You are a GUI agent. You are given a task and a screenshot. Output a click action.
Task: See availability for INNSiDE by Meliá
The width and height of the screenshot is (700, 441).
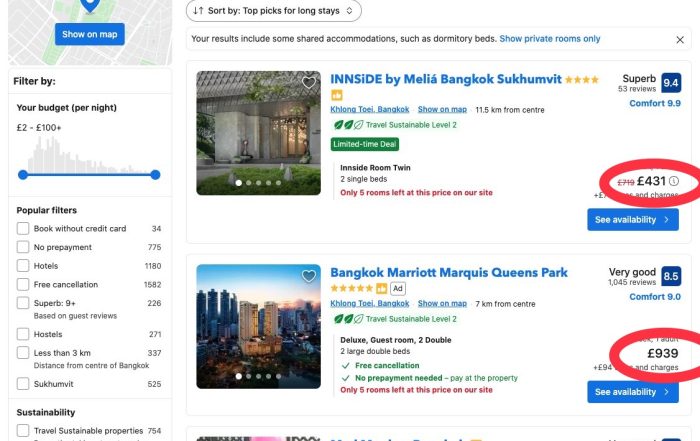click(633, 220)
